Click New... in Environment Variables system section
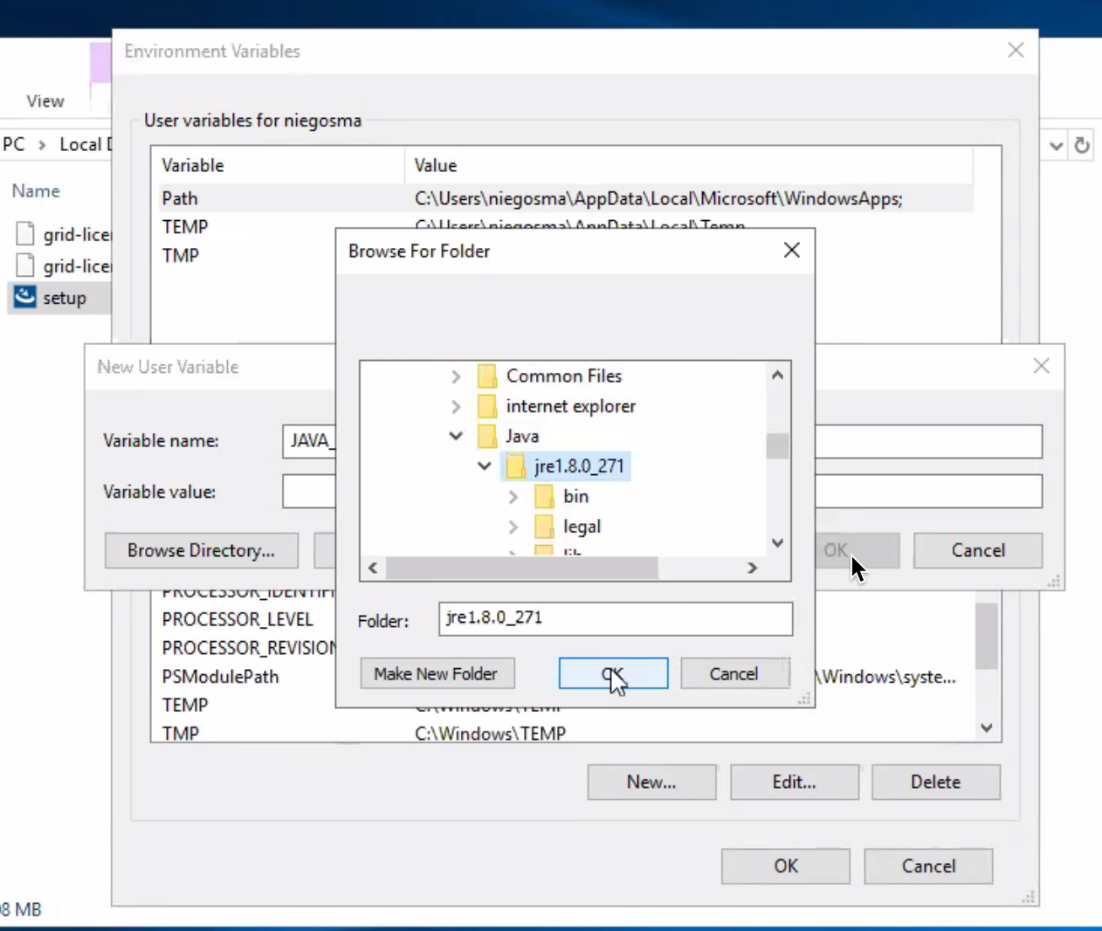Image resolution: width=1102 pixels, height=931 pixels. coord(652,782)
